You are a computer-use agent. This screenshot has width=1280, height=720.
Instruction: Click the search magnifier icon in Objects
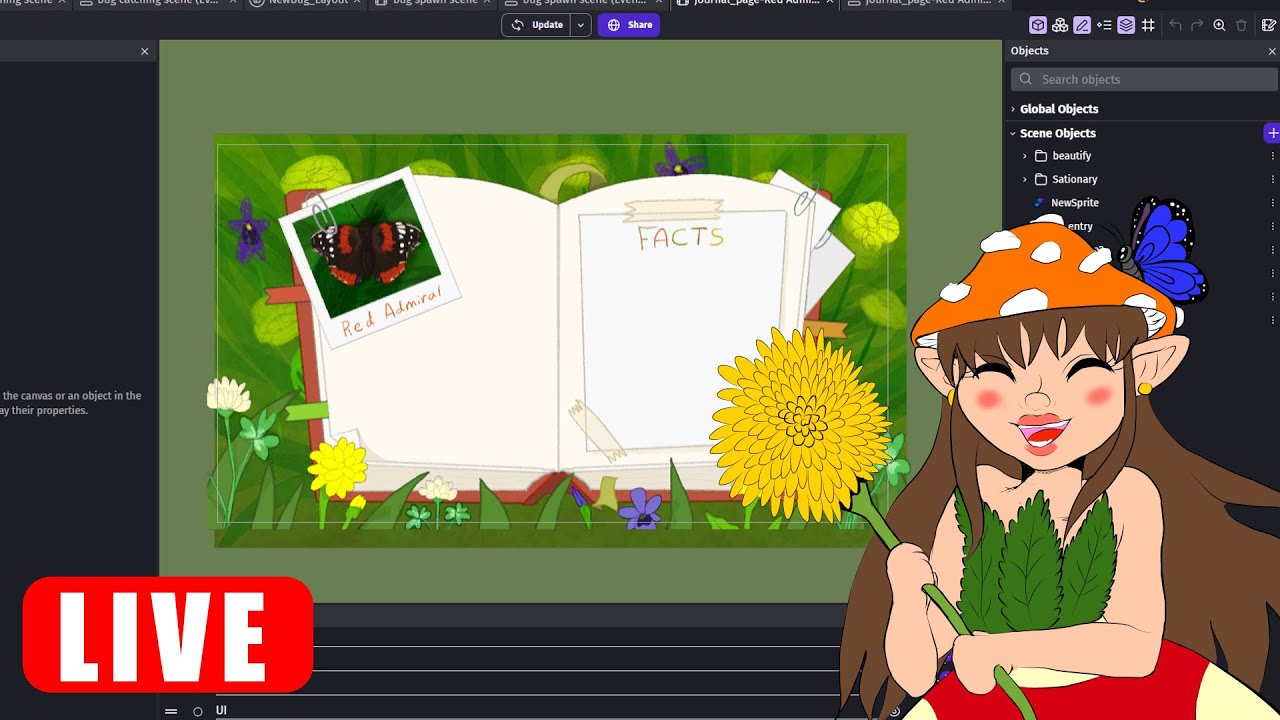1026,79
